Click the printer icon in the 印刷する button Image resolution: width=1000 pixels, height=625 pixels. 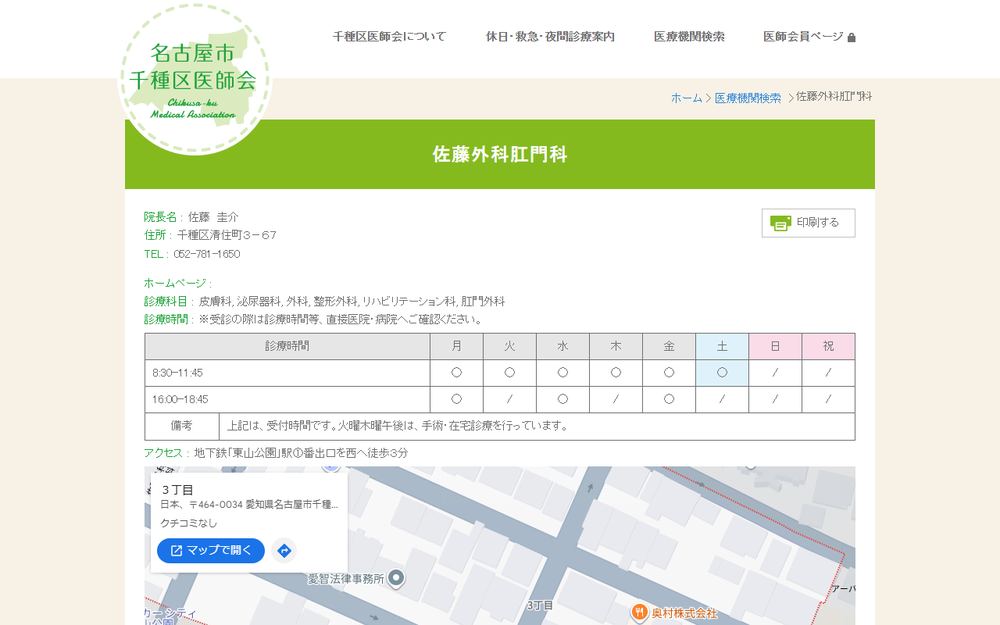781,223
